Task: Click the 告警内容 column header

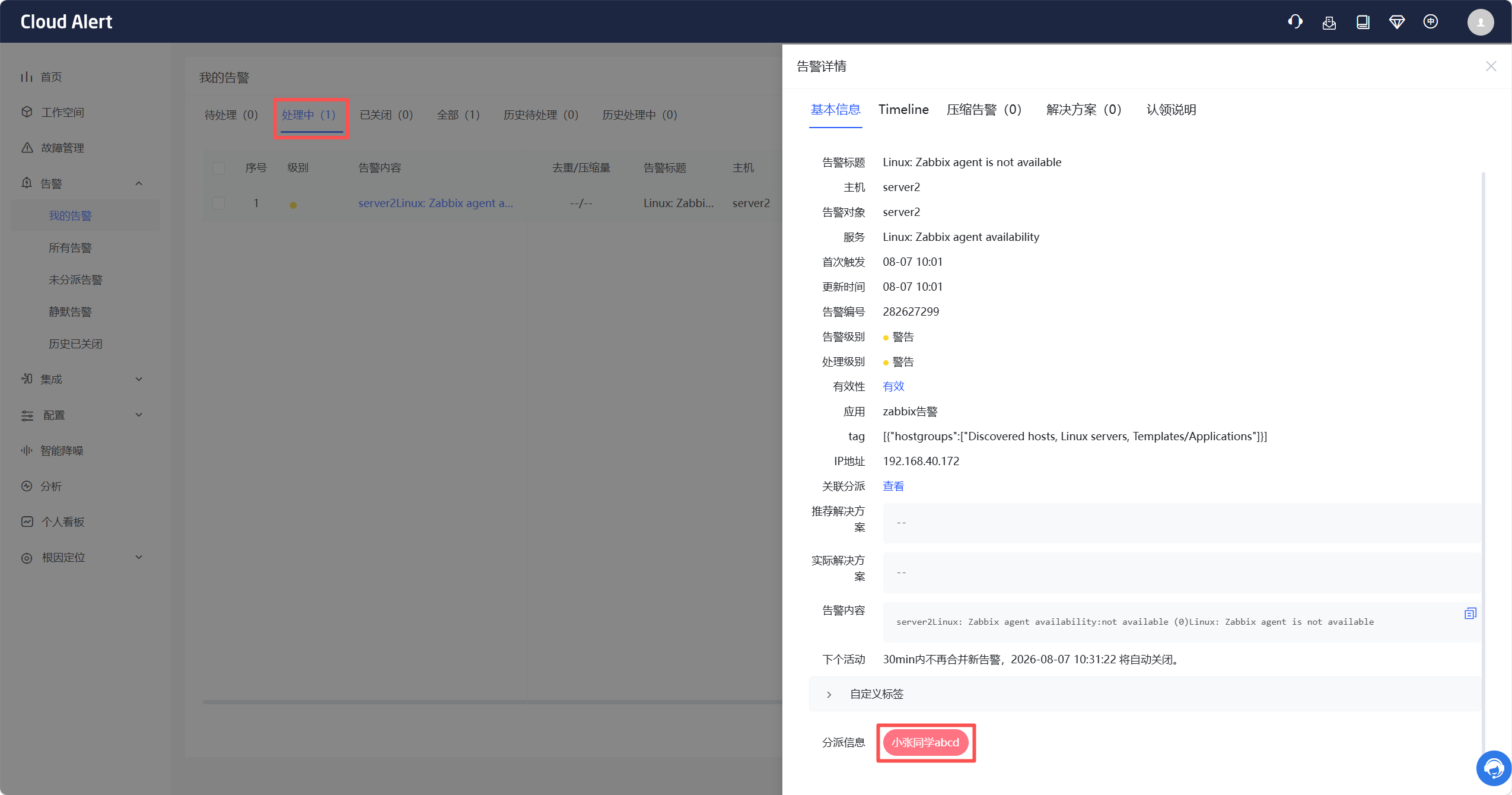Action: 380,168
